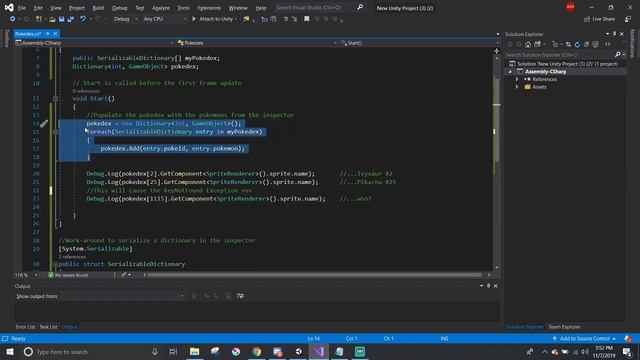Click the send feedback icon beside Live Share
Screen dimensions: 640x360
point(628,19)
